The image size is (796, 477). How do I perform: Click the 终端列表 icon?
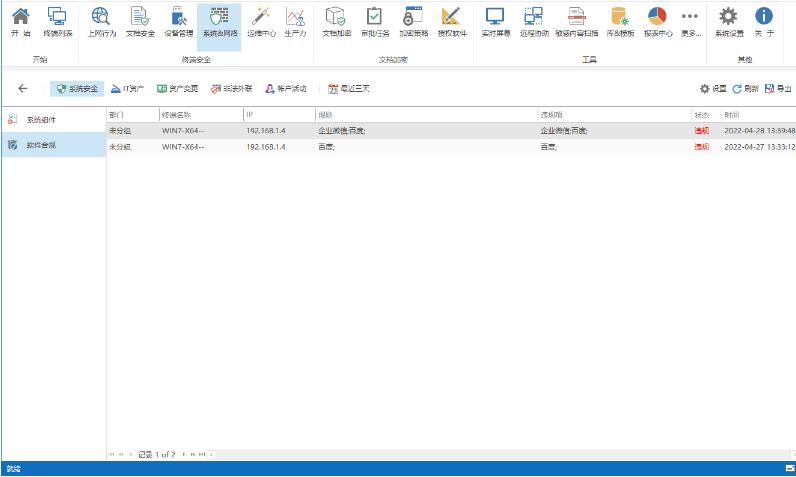click(57, 22)
